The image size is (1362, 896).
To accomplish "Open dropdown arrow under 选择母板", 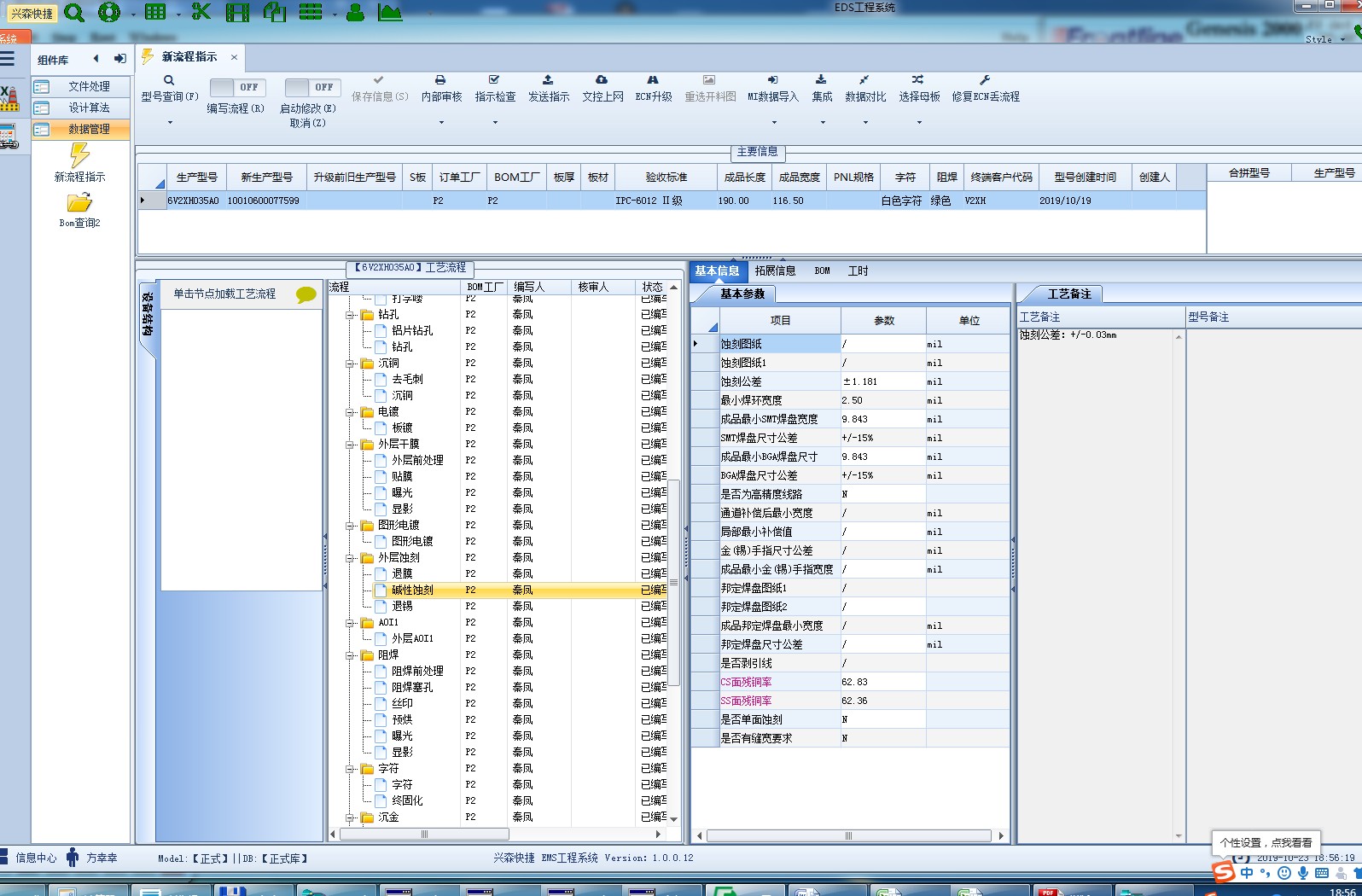I will (919, 123).
